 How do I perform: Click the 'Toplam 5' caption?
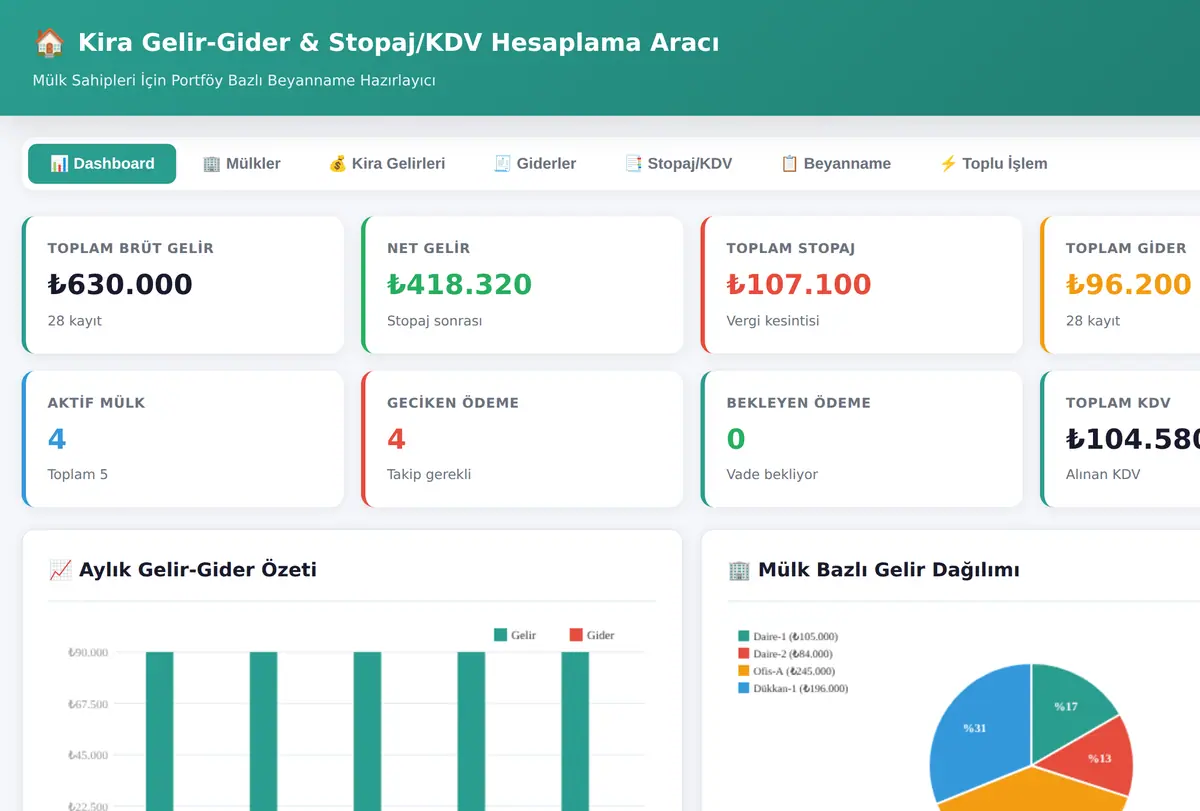[x=78, y=474]
